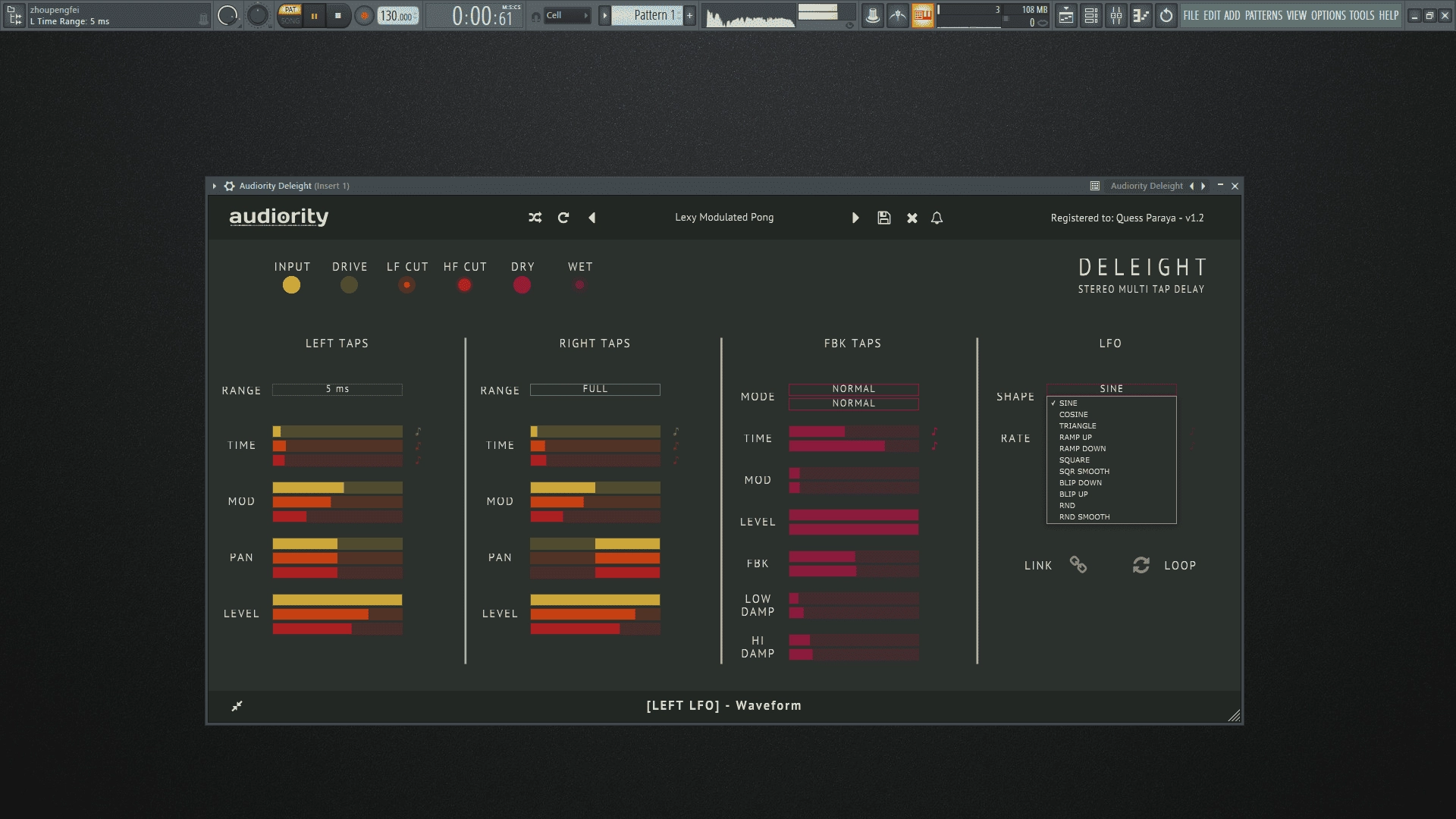The width and height of the screenshot is (1456, 819).
Task: Click the delete preset X icon
Action: (912, 218)
